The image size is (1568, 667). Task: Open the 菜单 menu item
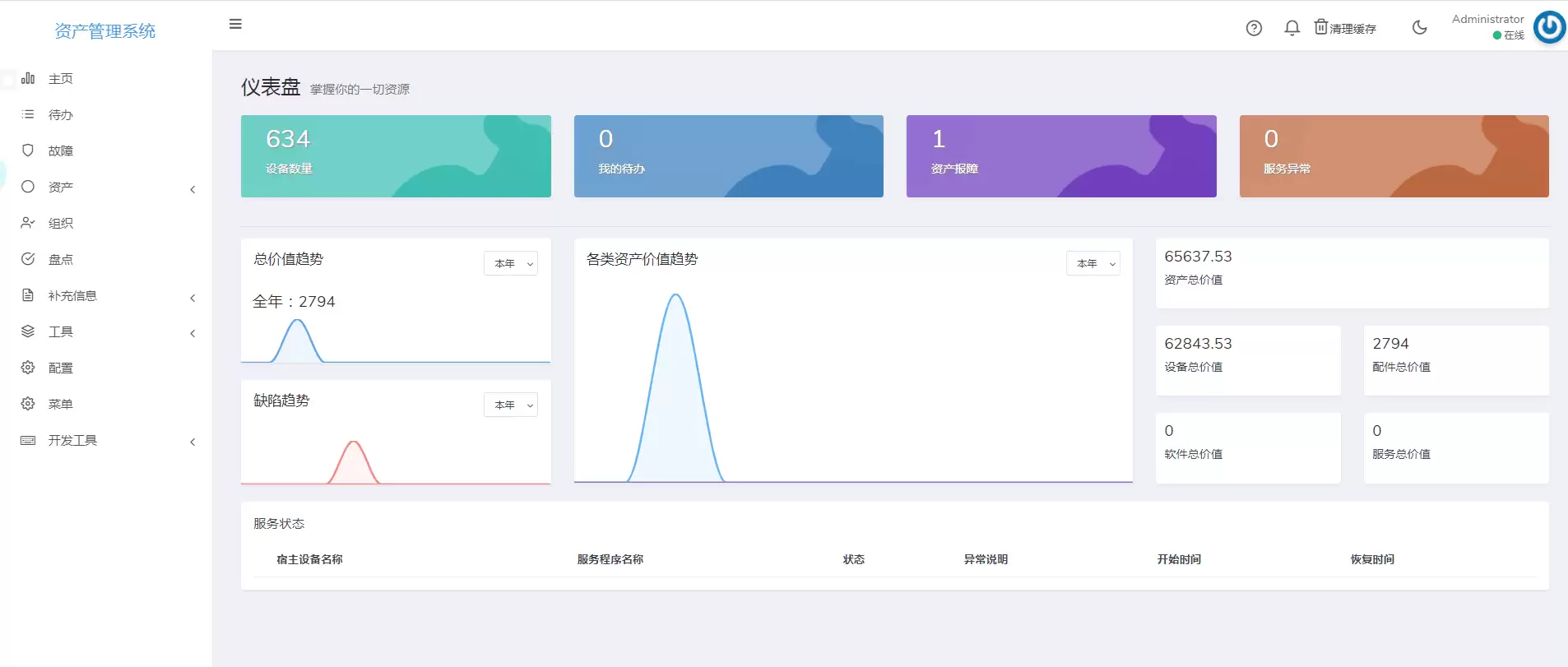pyautogui.click(x=61, y=405)
